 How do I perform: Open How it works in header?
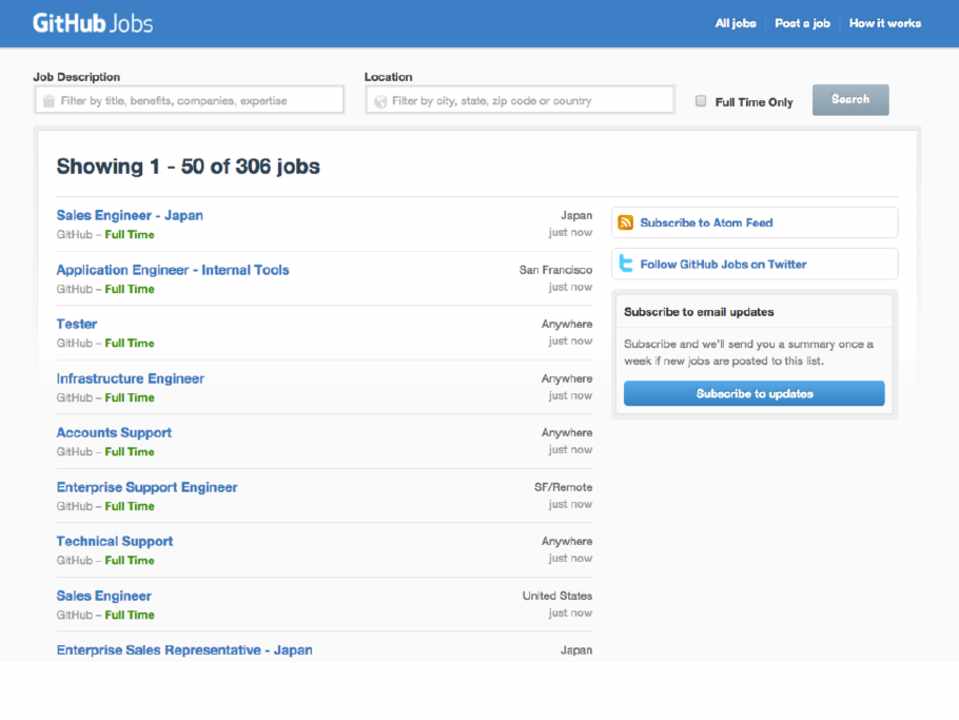[x=885, y=23]
